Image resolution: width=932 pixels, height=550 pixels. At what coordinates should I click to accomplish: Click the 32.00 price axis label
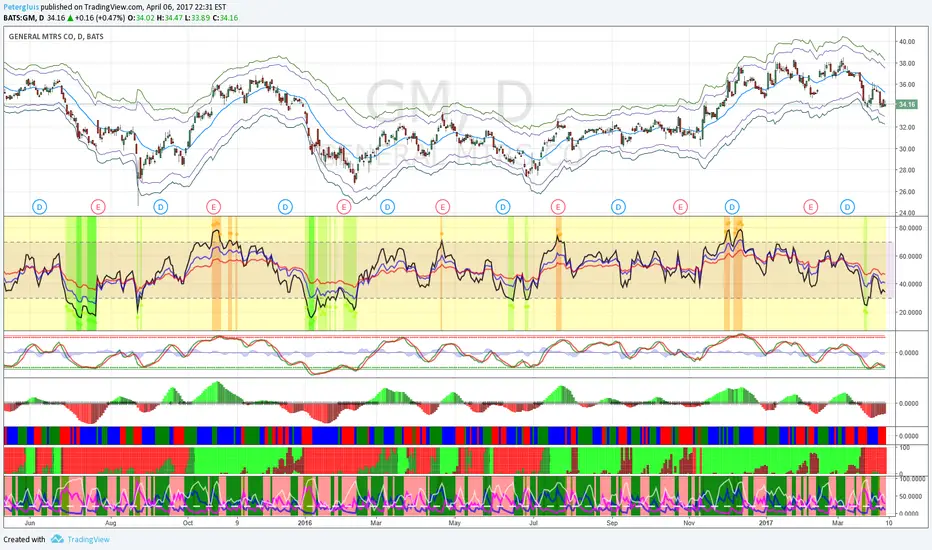[x=906, y=127]
